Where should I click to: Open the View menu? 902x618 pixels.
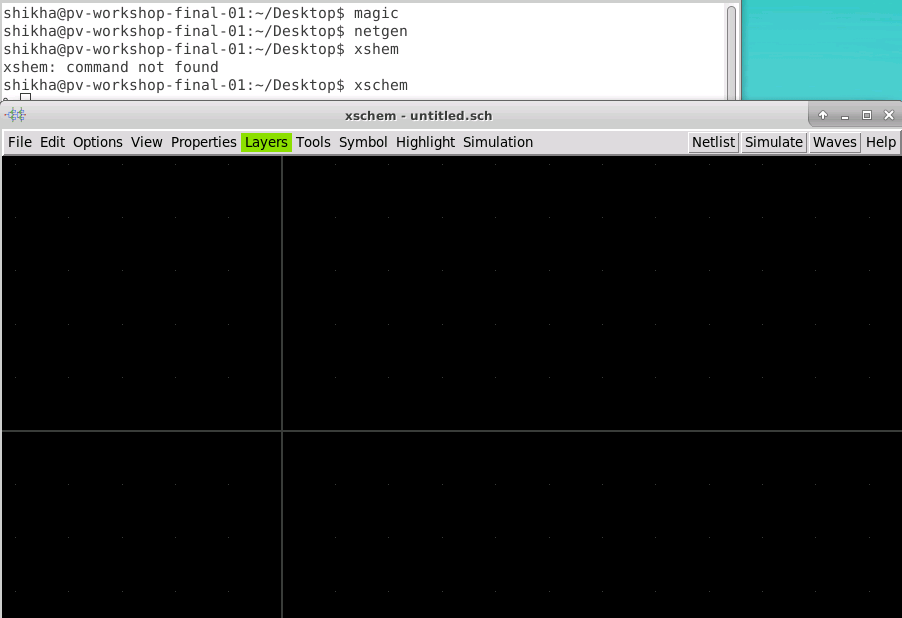[x=146, y=142]
